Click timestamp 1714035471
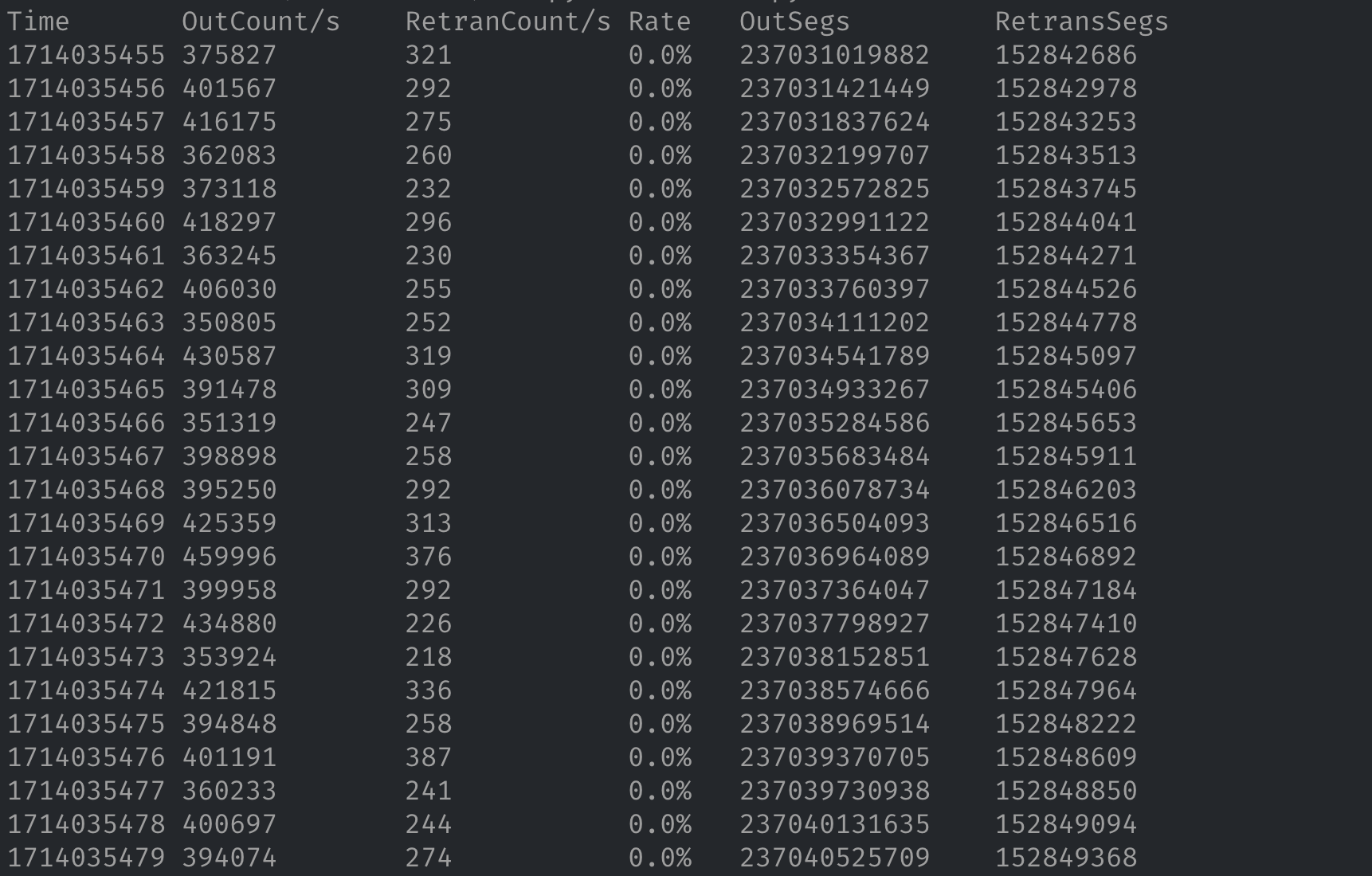Viewport: 1372px width, 876px height. [86, 590]
